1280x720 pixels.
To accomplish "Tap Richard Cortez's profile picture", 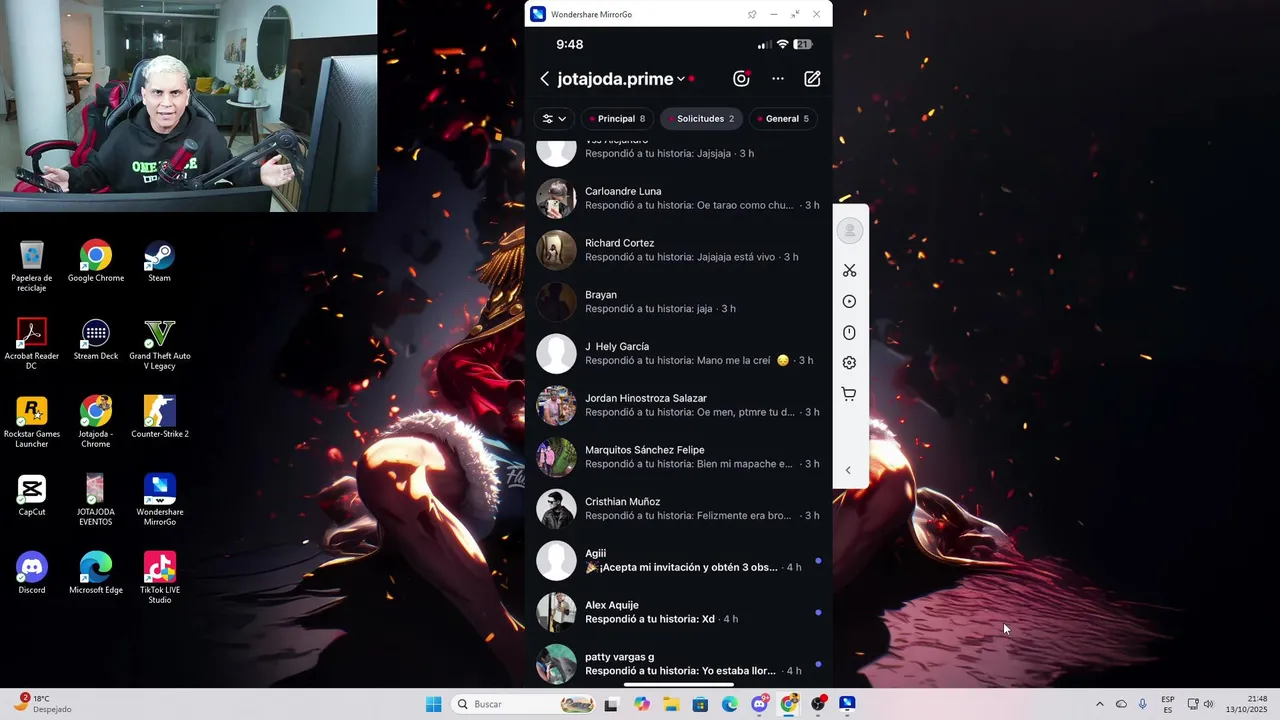I will [x=556, y=250].
